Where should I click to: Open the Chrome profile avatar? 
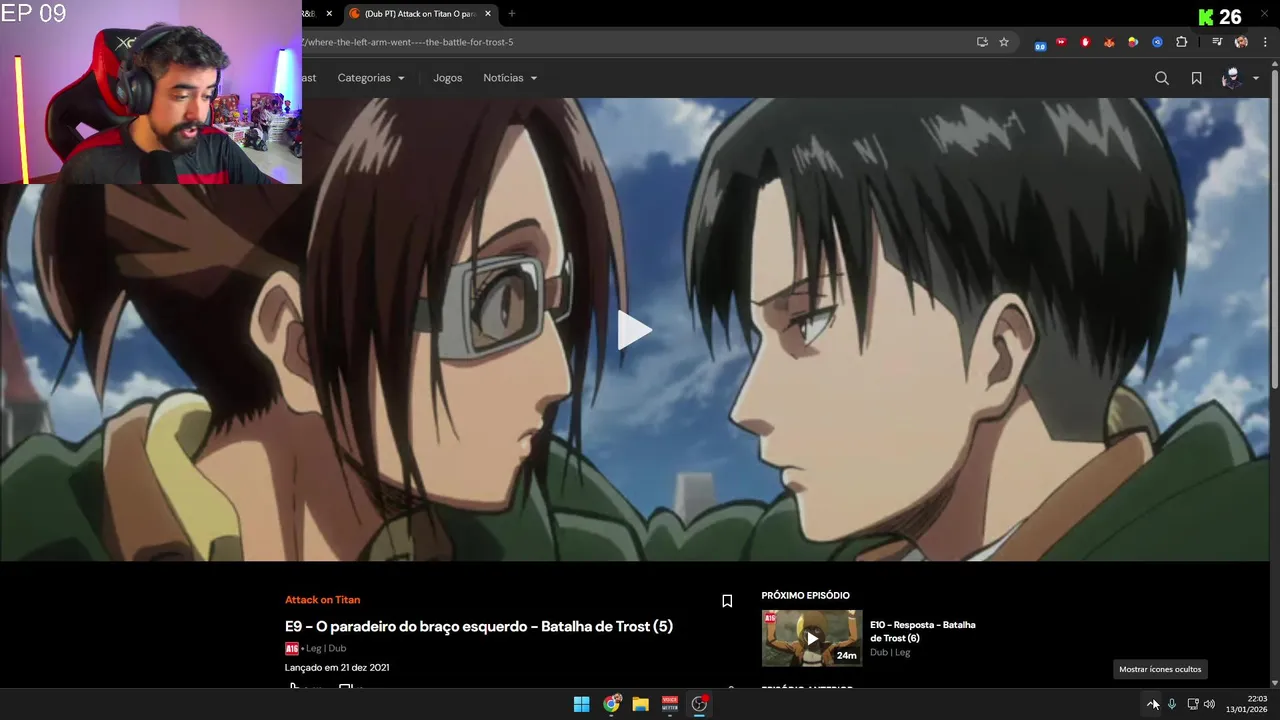click(1241, 42)
